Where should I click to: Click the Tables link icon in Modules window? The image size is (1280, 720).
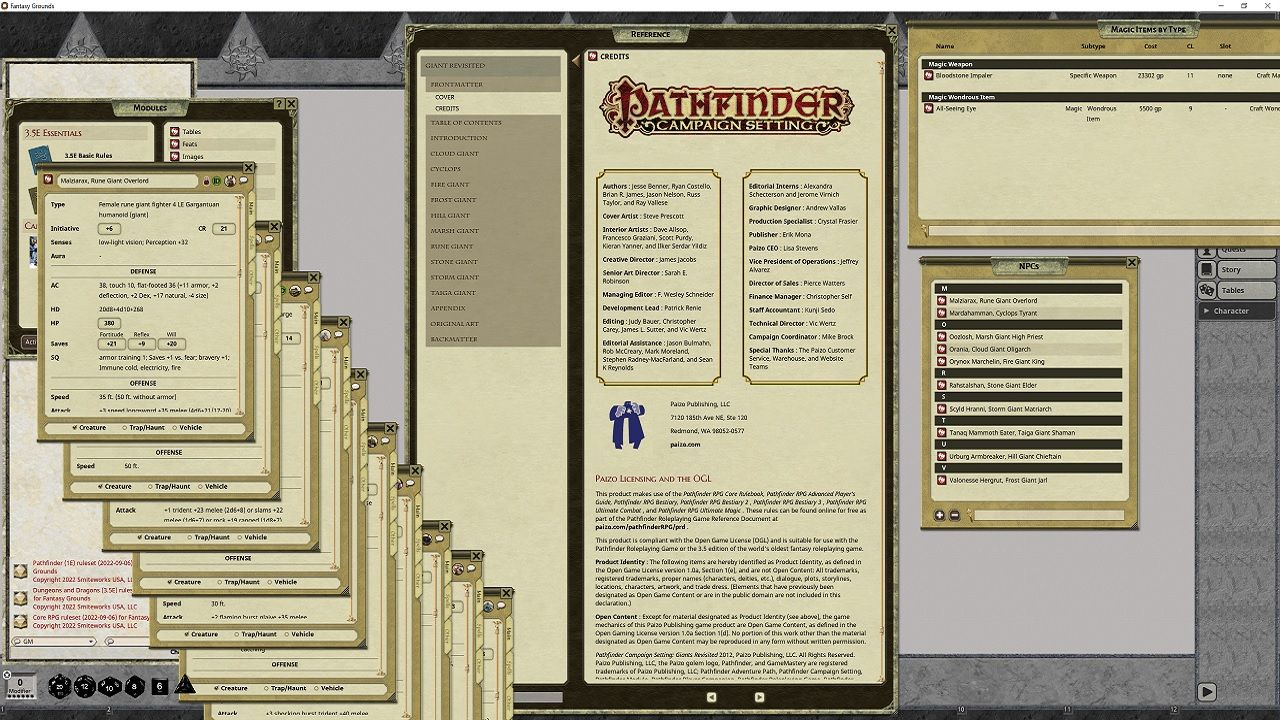pyautogui.click(x=174, y=132)
